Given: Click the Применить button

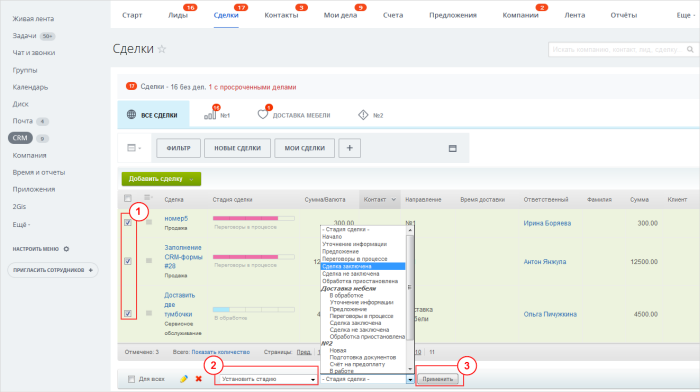Looking at the screenshot, I should (x=438, y=379).
